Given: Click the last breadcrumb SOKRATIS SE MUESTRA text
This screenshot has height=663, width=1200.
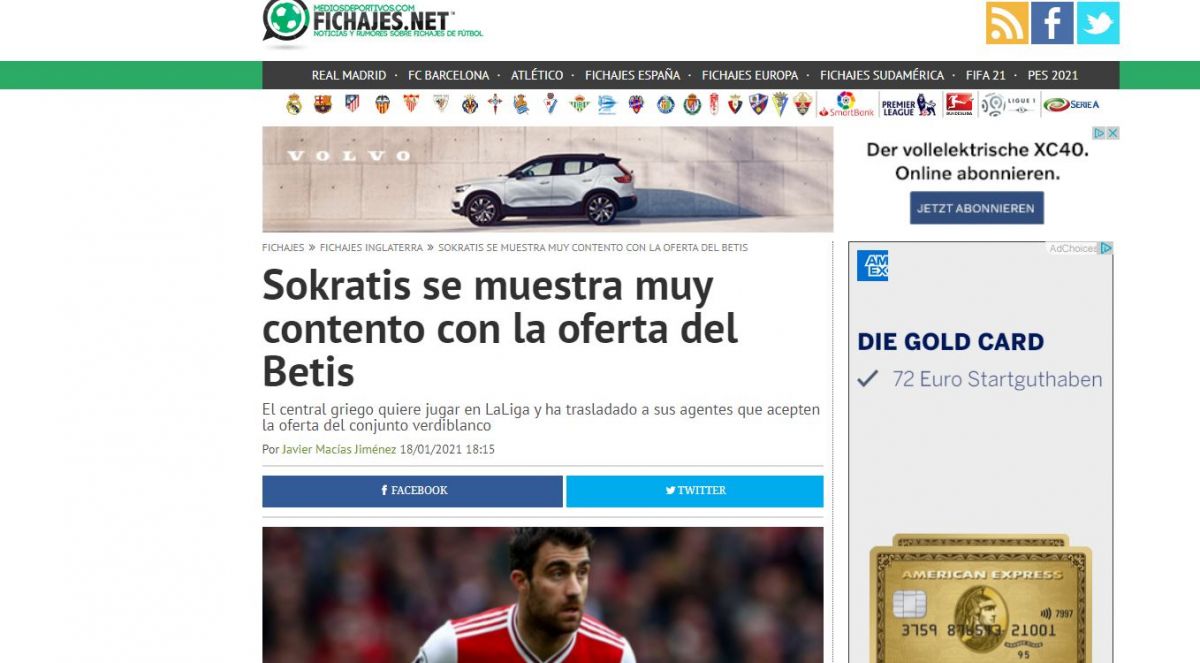Looking at the screenshot, I should coord(593,247).
